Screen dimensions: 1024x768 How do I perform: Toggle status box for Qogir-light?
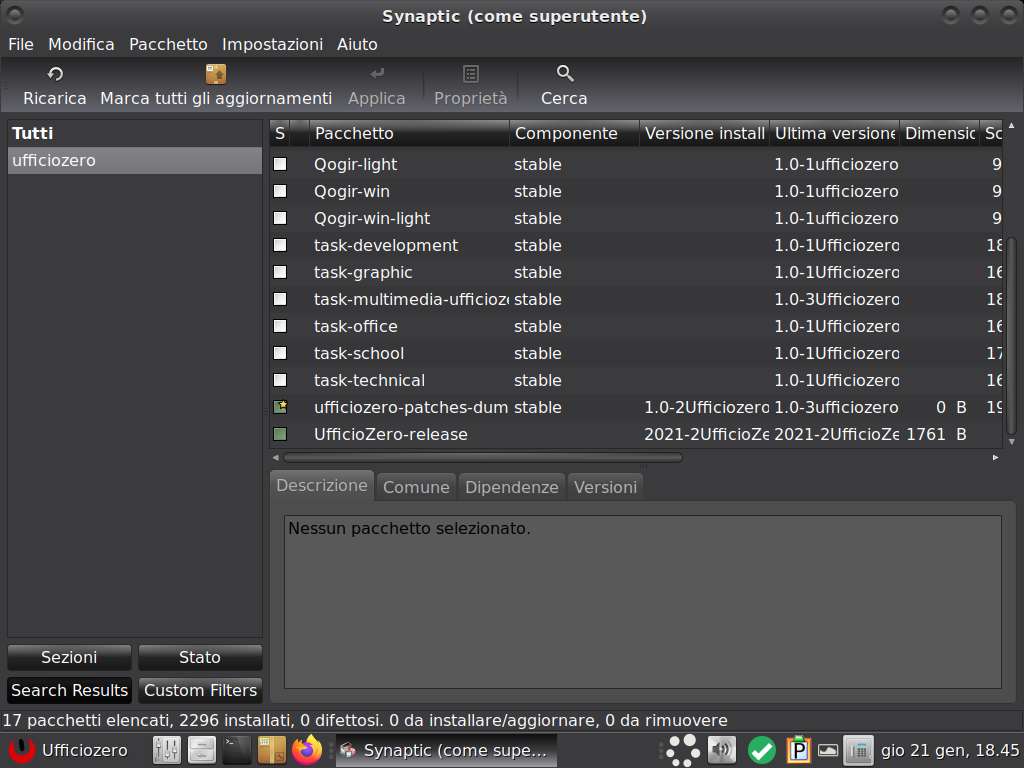pyautogui.click(x=280, y=164)
